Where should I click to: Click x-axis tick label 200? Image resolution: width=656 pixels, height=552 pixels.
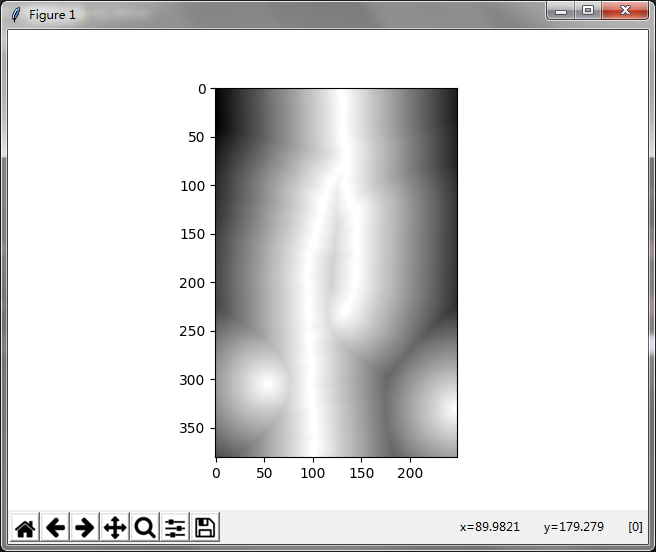click(410, 473)
